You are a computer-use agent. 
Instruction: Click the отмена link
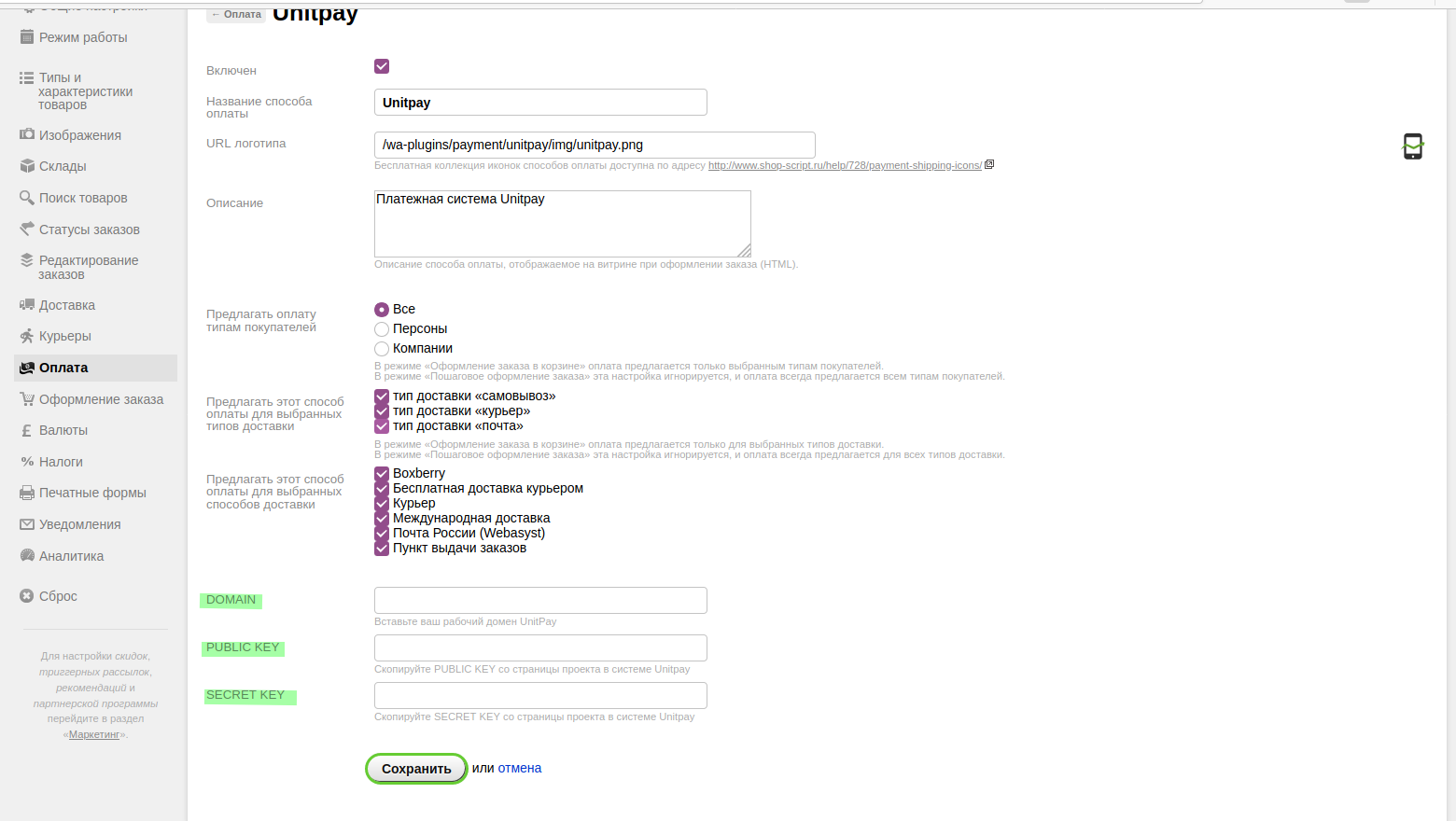click(520, 769)
